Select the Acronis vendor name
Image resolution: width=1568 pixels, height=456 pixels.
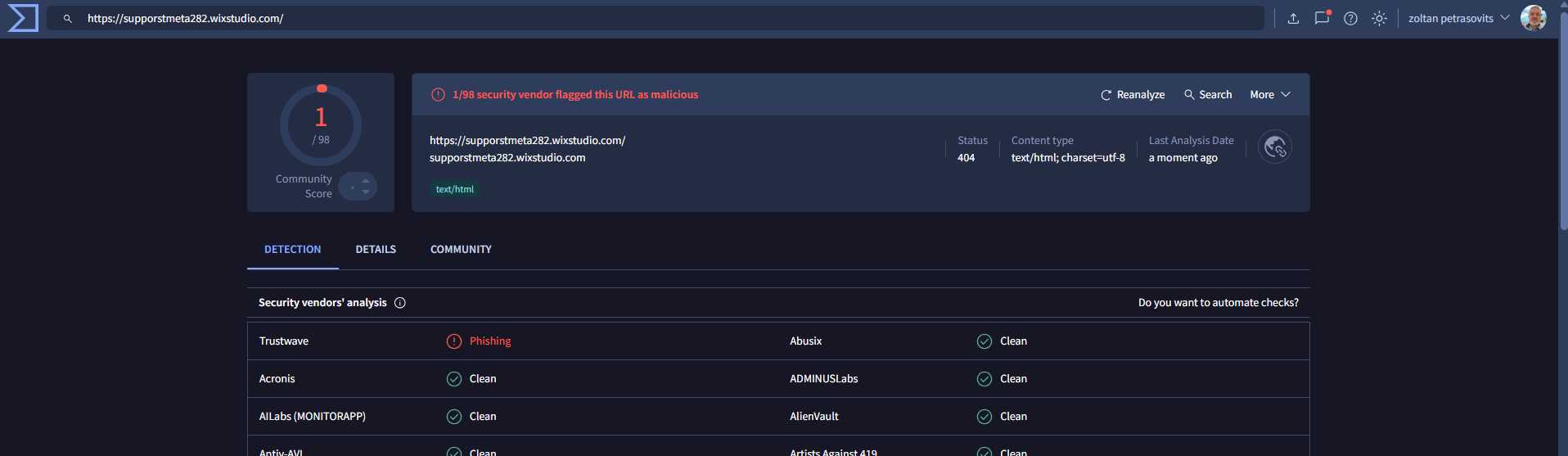click(x=277, y=379)
